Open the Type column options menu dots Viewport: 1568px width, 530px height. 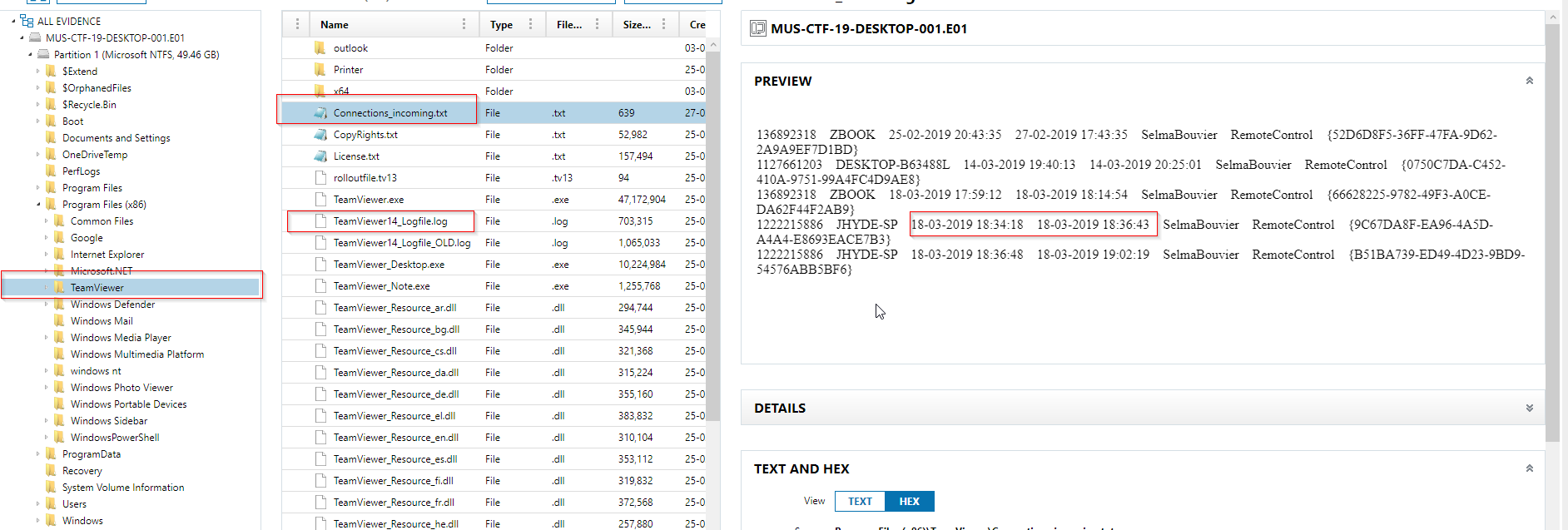[530, 24]
